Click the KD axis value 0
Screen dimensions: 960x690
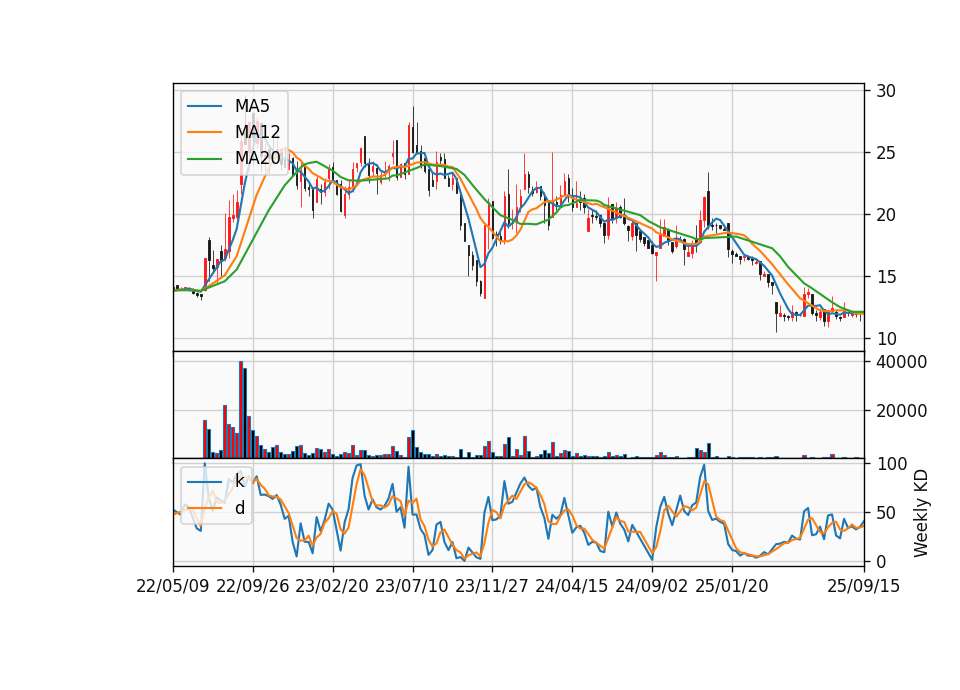[881, 561]
